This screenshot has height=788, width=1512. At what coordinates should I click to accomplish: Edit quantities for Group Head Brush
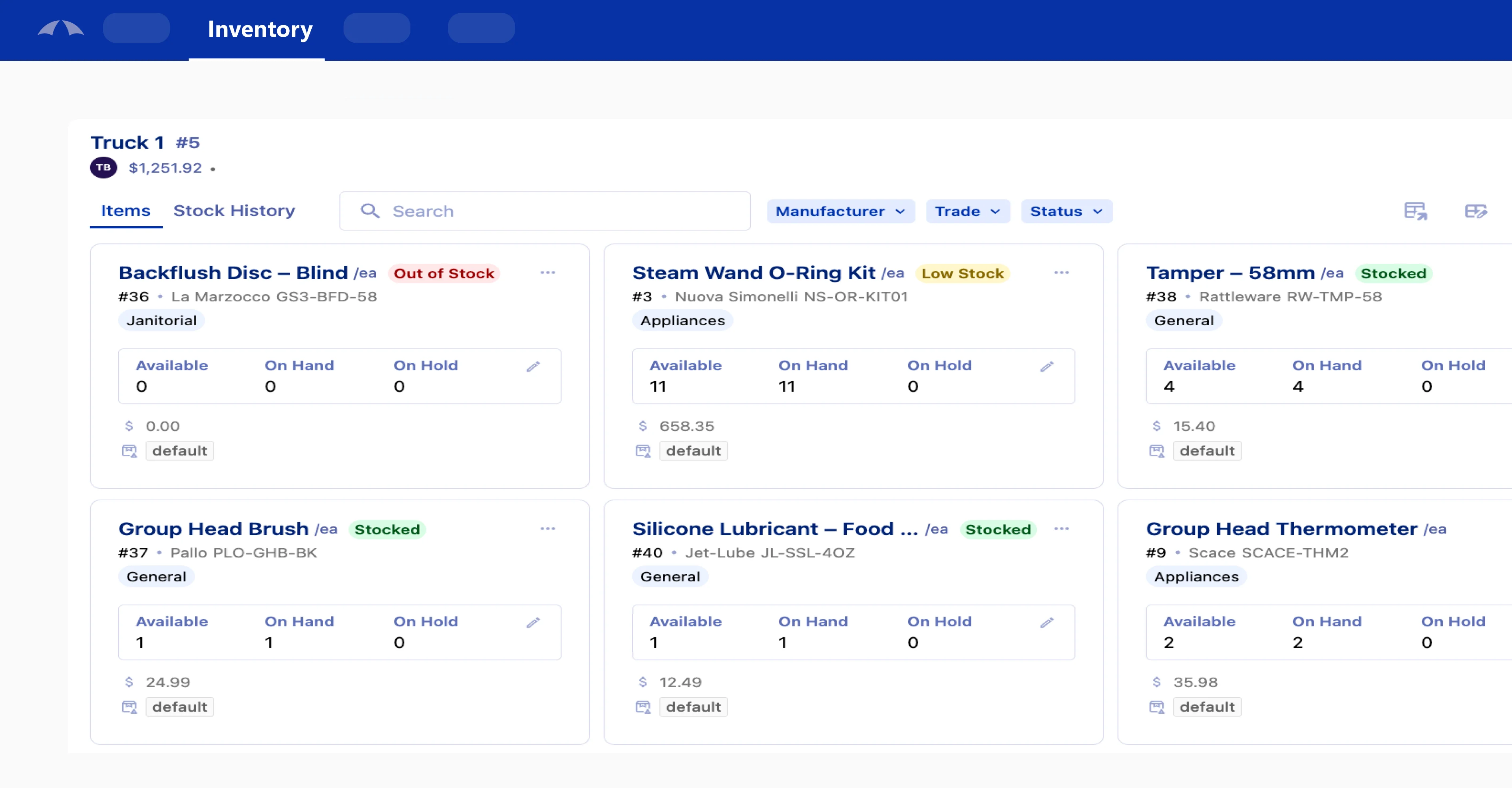click(533, 623)
